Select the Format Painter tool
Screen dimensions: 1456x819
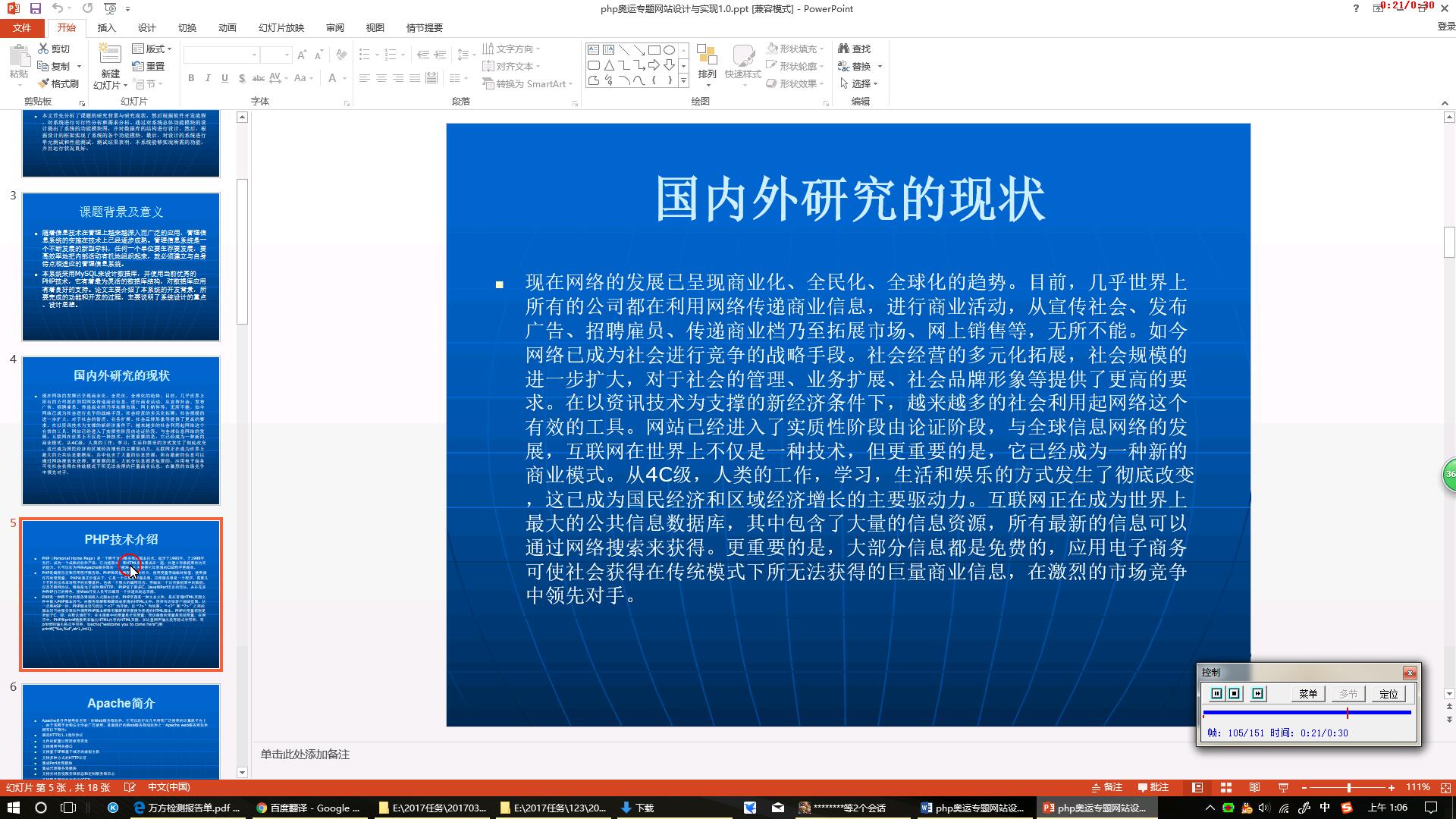(x=58, y=83)
